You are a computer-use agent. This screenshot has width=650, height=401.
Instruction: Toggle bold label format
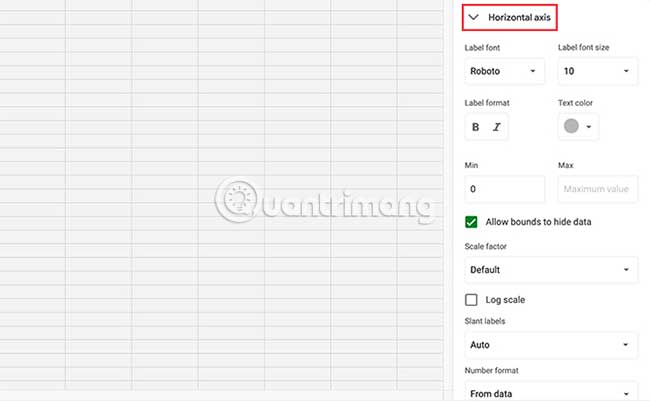pos(475,127)
